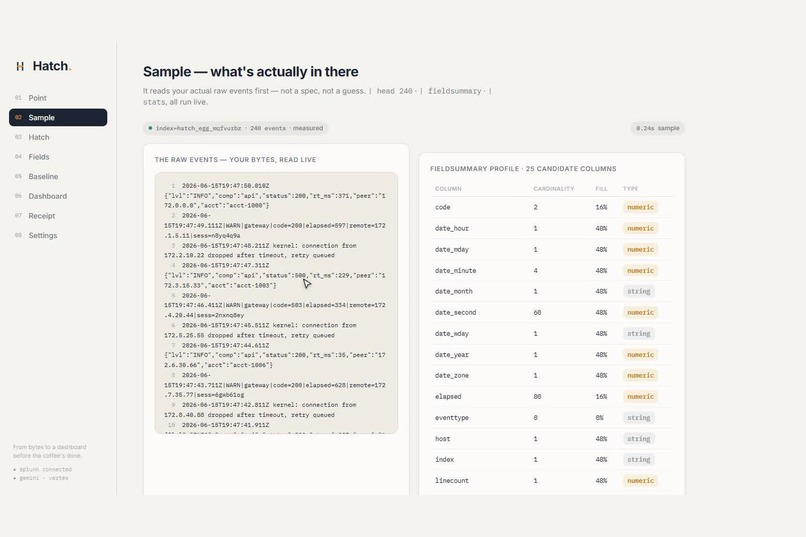Click the 'fieldsummary' inline code text
The width and height of the screenshot is (806, 537).
(454, 91)
